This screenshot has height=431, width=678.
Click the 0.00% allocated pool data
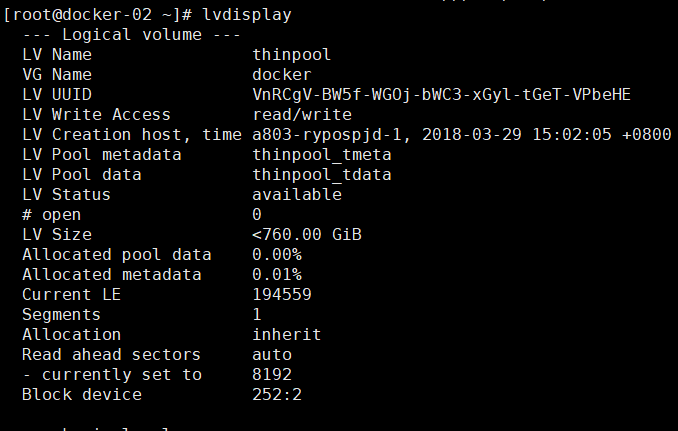pos(277,255)
